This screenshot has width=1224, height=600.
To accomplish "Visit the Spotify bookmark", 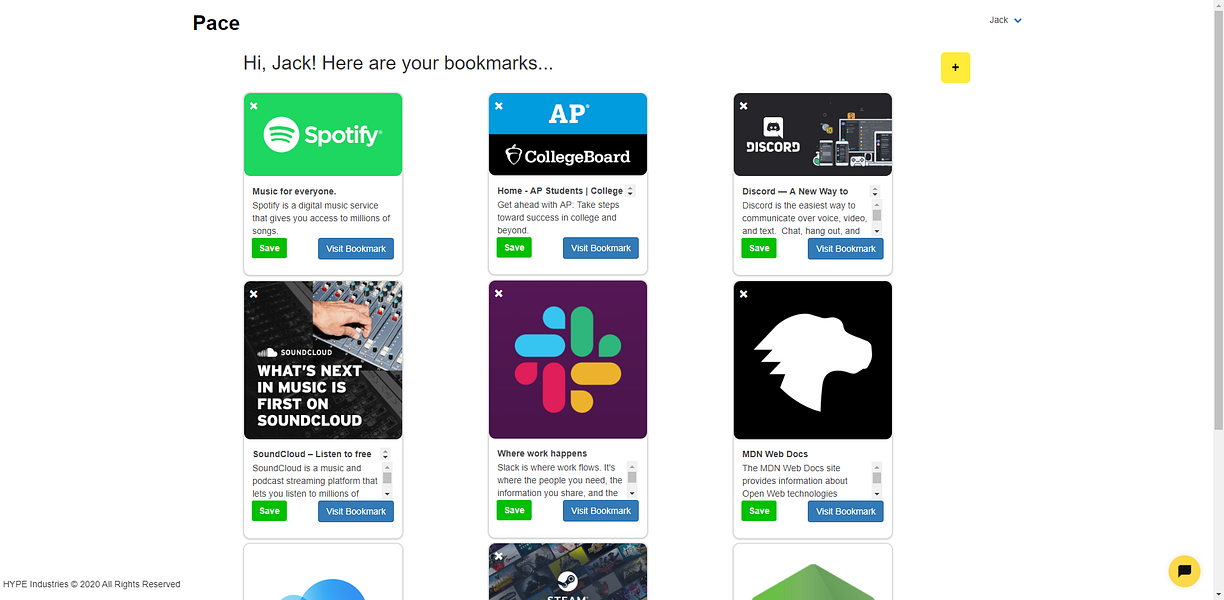I will click(x=356, y=249).
